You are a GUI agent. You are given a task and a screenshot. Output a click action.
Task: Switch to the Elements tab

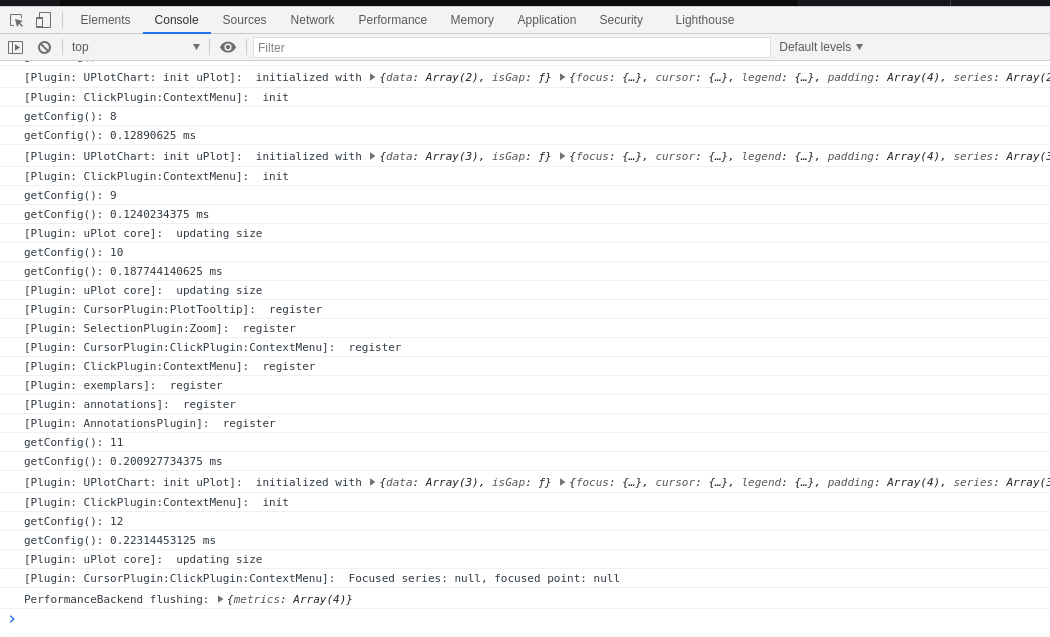pos(105,20)
